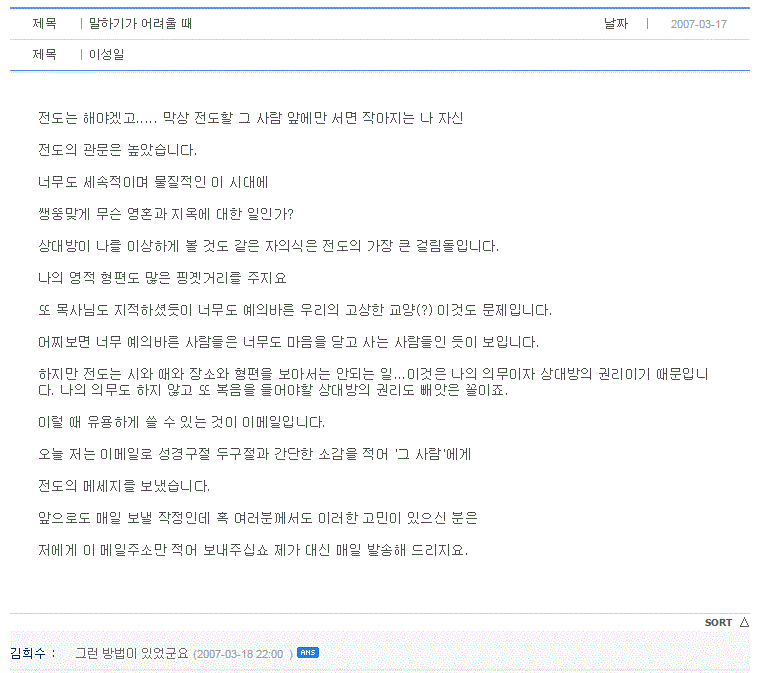Click the date 2007-03-17
This screenshot has width=764, height=673.
click(698, 24)
